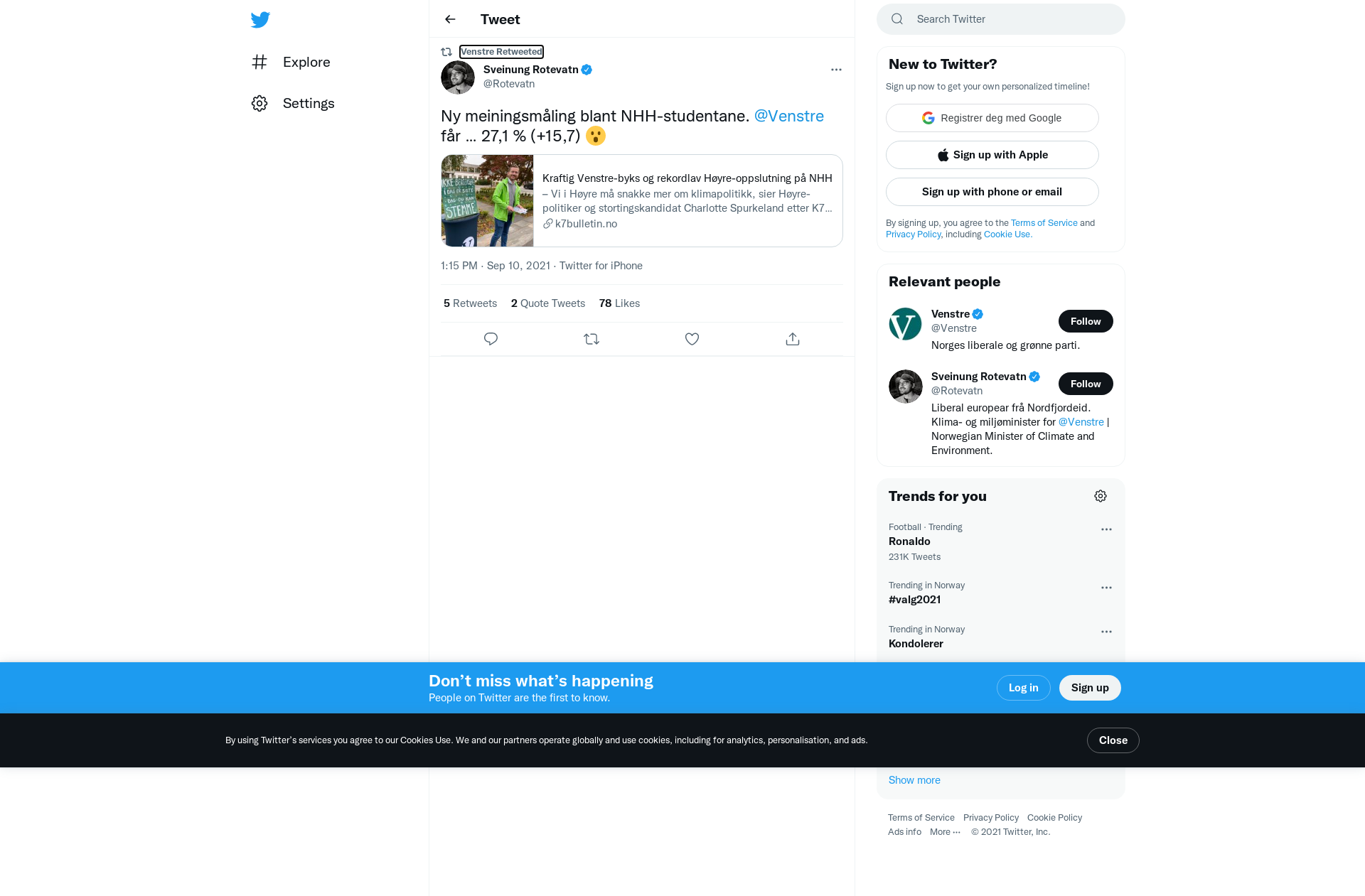Screen dimensions: 1365x896
Task: Follow the Venstre account
Action: [1086, 321]
